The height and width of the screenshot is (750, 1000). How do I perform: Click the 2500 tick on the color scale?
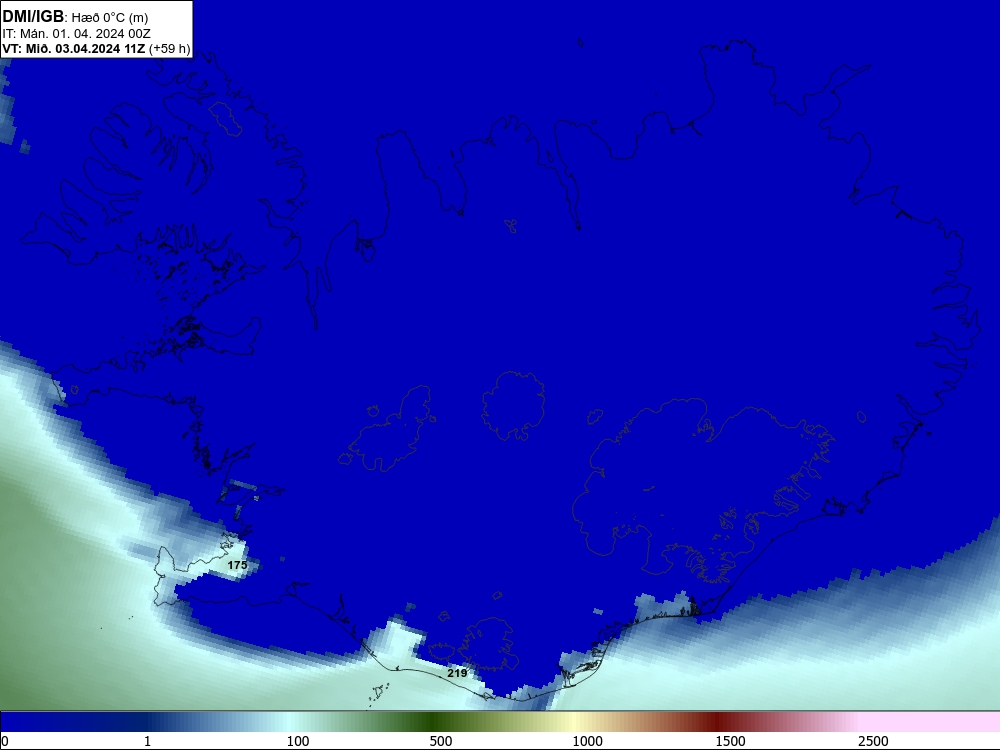click(x=873, y=741)
